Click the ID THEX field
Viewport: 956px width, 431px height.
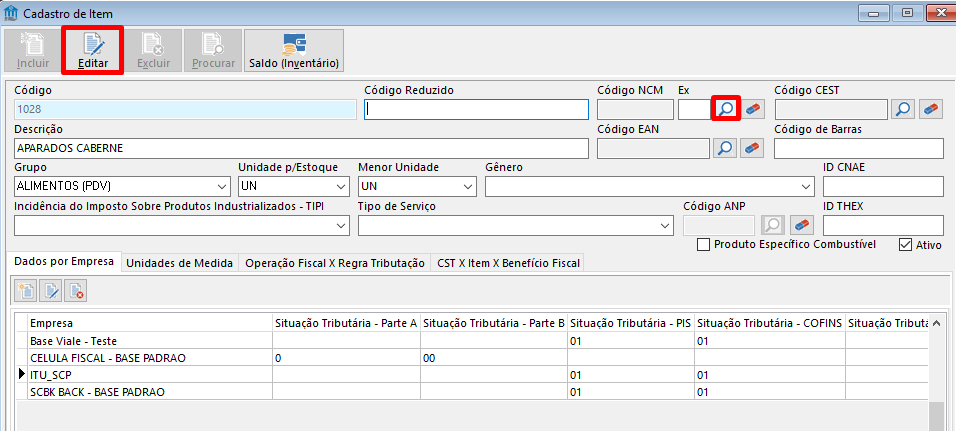(x=883, y=226)
